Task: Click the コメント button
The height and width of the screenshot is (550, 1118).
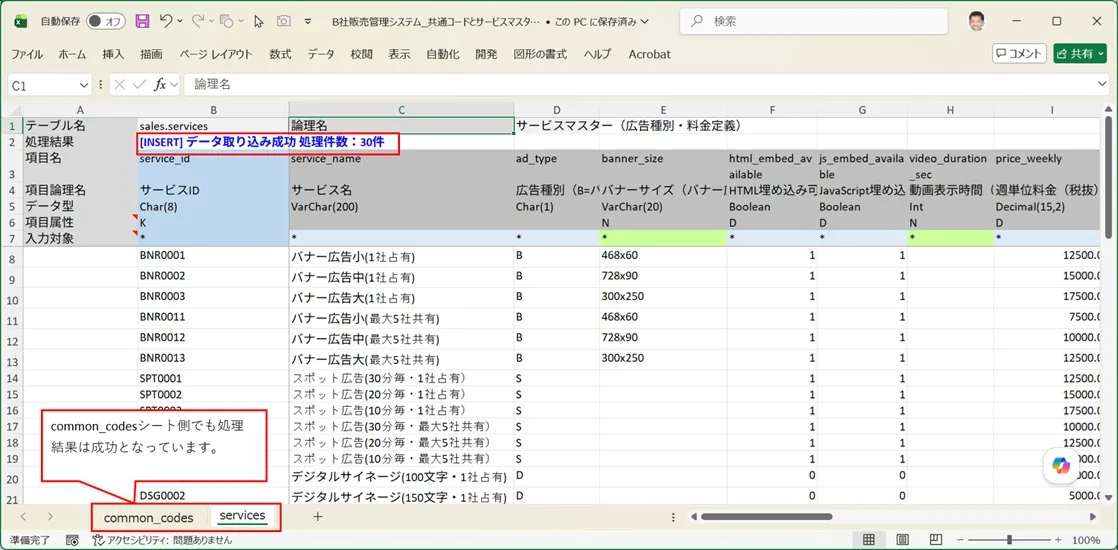Action: click(1020, 54)
